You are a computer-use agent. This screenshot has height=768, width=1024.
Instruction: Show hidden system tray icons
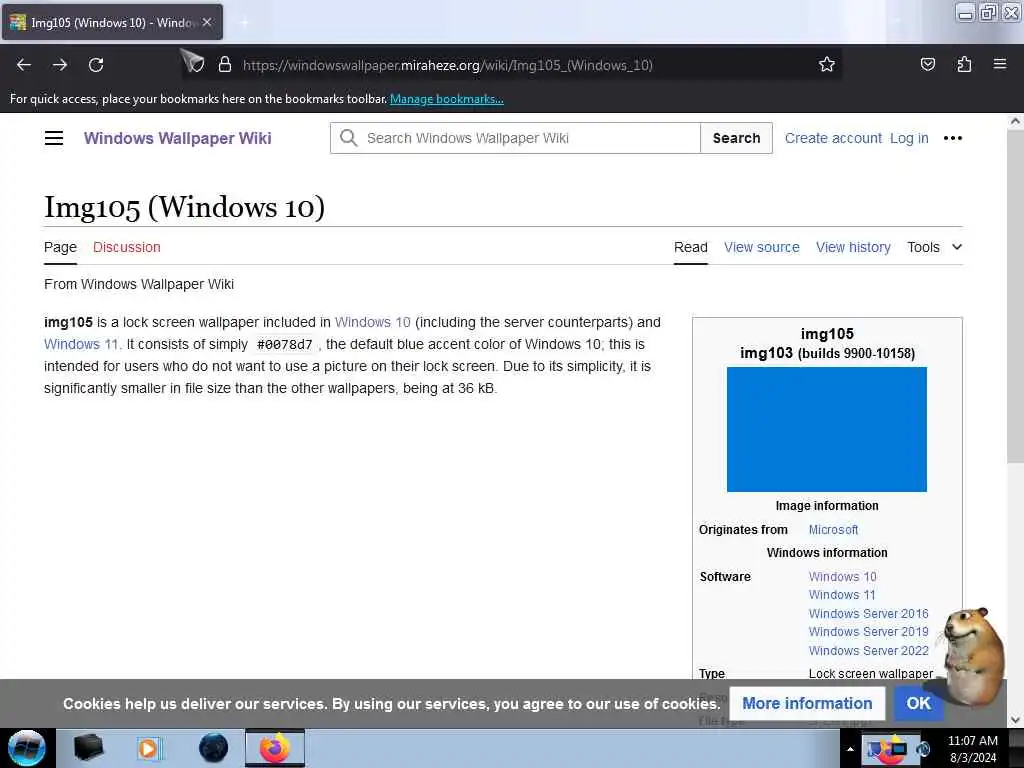point(850,749)
